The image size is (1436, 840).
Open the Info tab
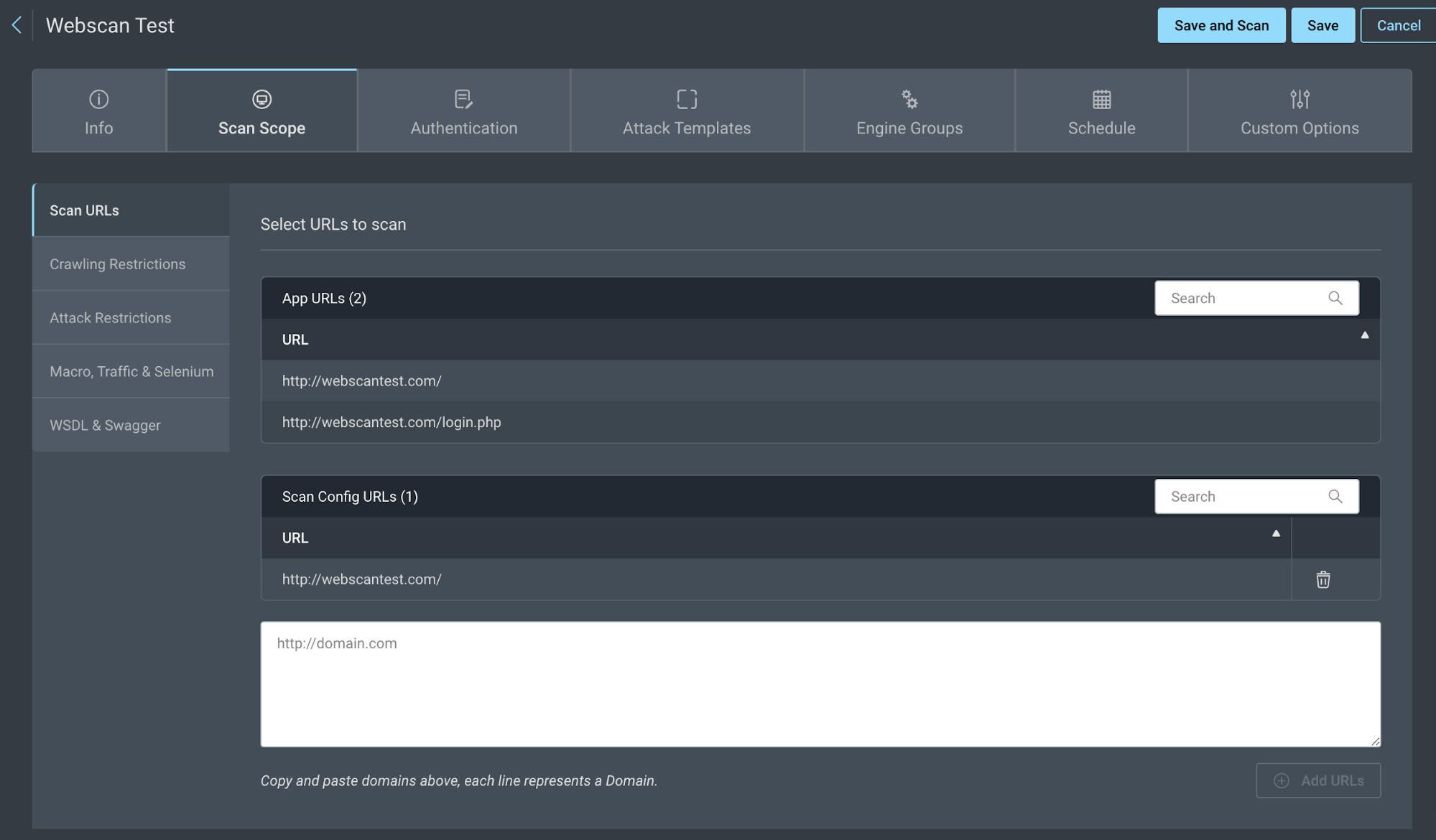(x=99, y=111)
